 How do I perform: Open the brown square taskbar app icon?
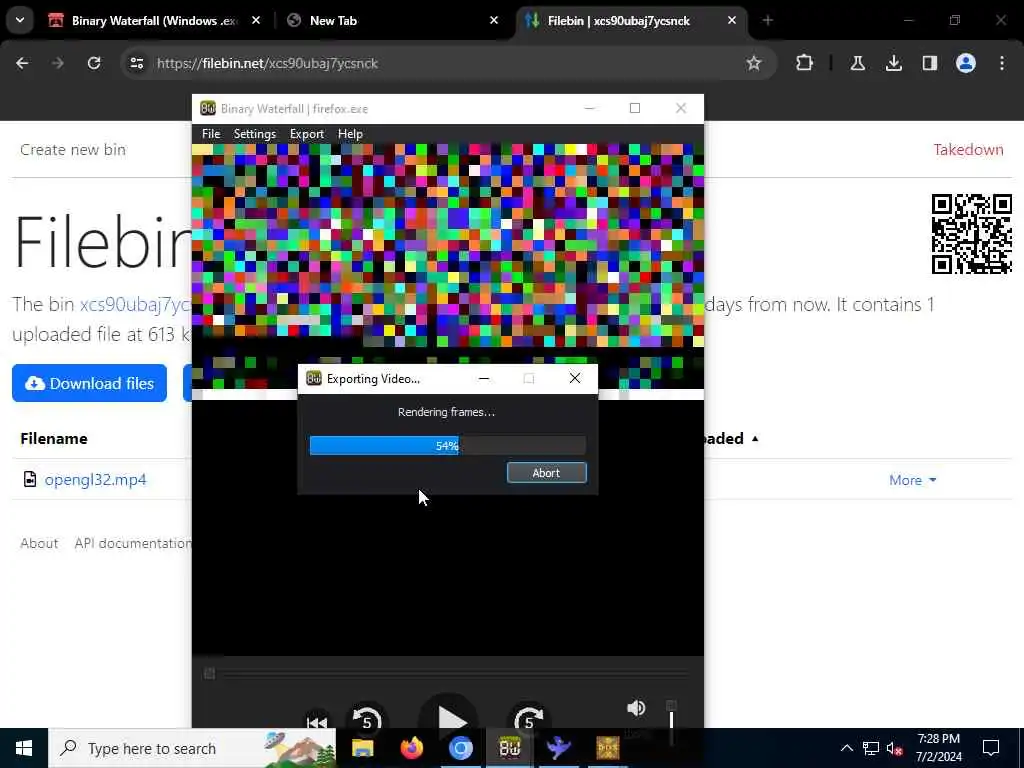pos(607,748)
